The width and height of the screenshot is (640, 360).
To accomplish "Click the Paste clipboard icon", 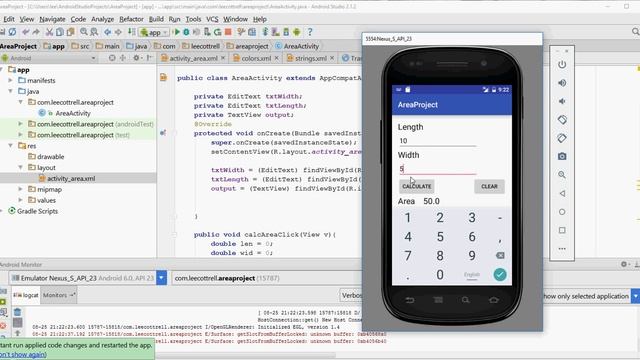I will 70,32.
